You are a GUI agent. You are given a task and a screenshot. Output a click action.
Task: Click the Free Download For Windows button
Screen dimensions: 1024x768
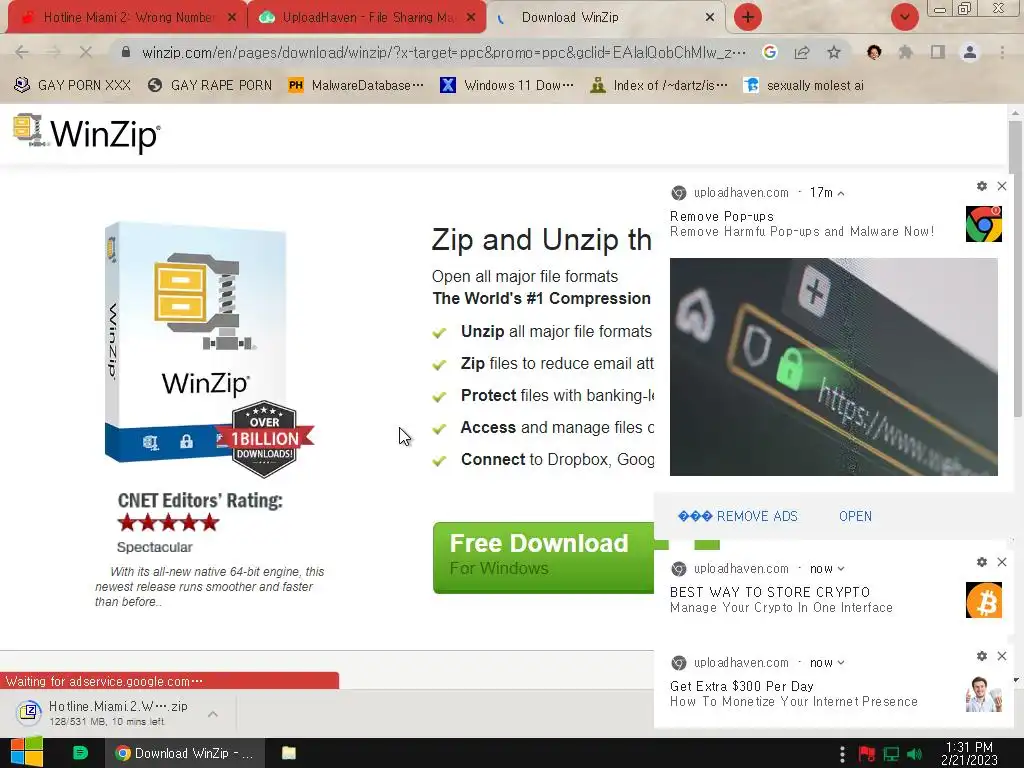coord(543,557)
